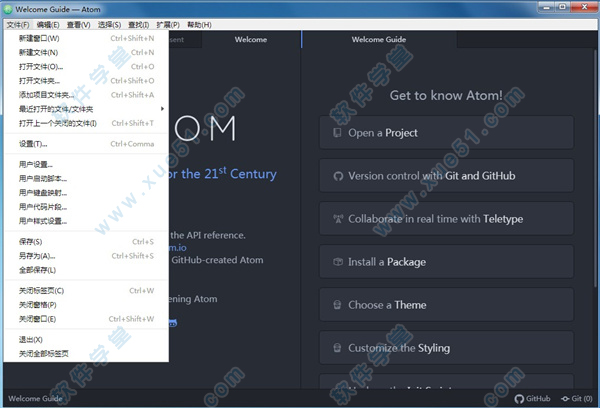The height and width of the screenshot is (408, 600).
Task: Click the open 文件(F) menu title
Action: click(18, 25)
